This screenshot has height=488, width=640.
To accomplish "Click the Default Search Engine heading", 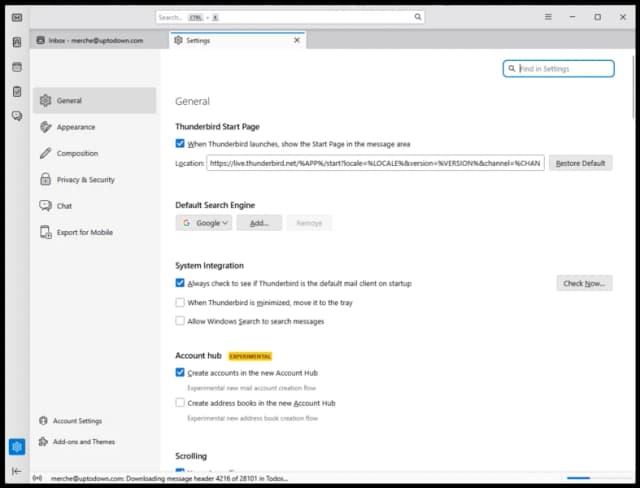I will [x=215, y=205].
